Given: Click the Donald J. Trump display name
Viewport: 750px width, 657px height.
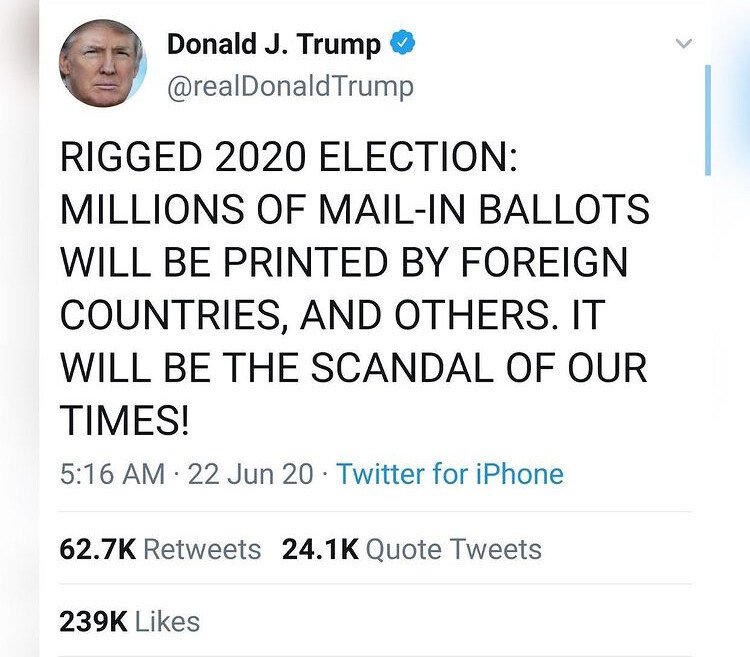Looking at the screenshot, I should 273,44.
